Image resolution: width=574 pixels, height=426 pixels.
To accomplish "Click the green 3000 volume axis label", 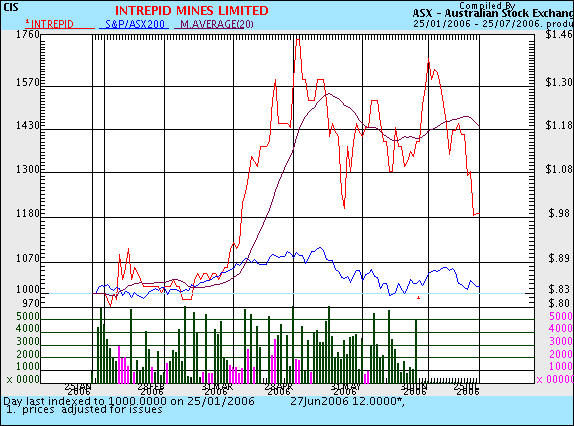I will [x=27, y=342].
